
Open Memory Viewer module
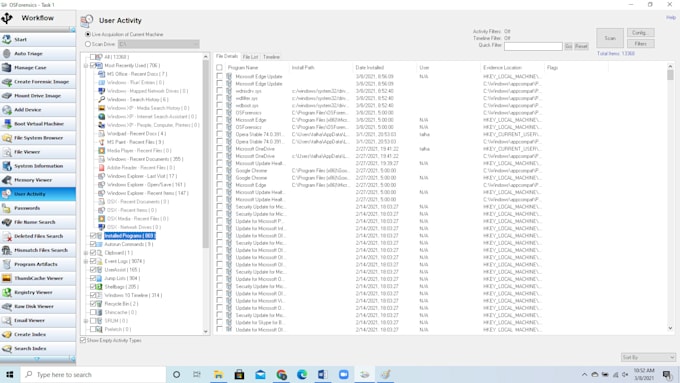tap(38, 180)
